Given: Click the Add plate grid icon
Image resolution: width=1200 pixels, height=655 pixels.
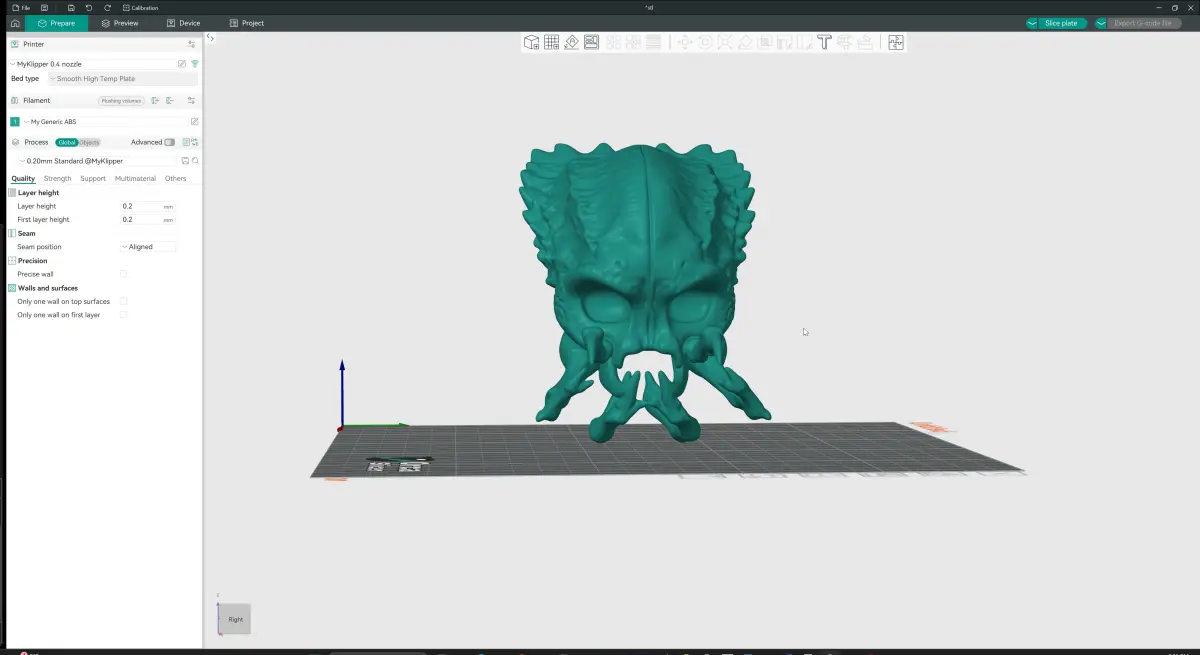Looking at the screenshot, I should point(551,42).
